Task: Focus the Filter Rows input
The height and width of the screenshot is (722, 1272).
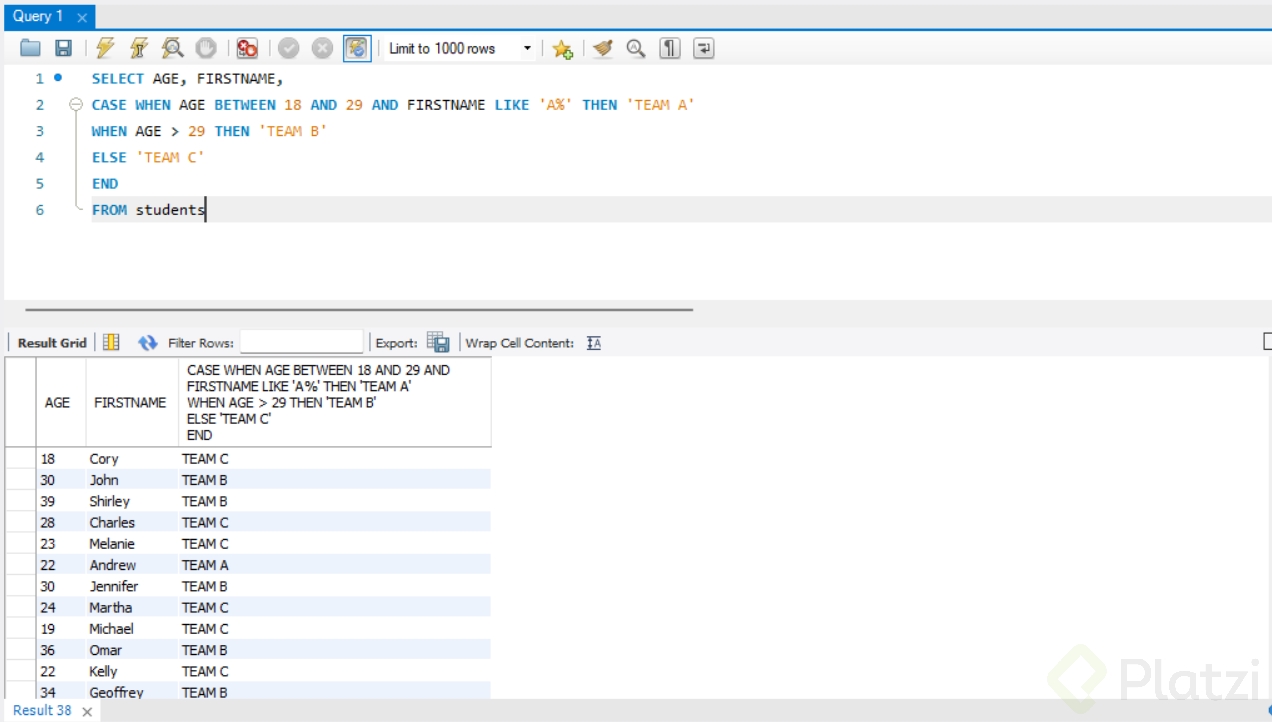Action: [x=301, y=342]
